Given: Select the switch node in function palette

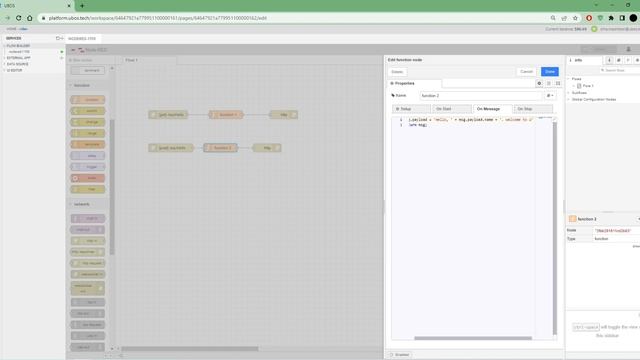Looking at the screenshot, I should point(88,111).
